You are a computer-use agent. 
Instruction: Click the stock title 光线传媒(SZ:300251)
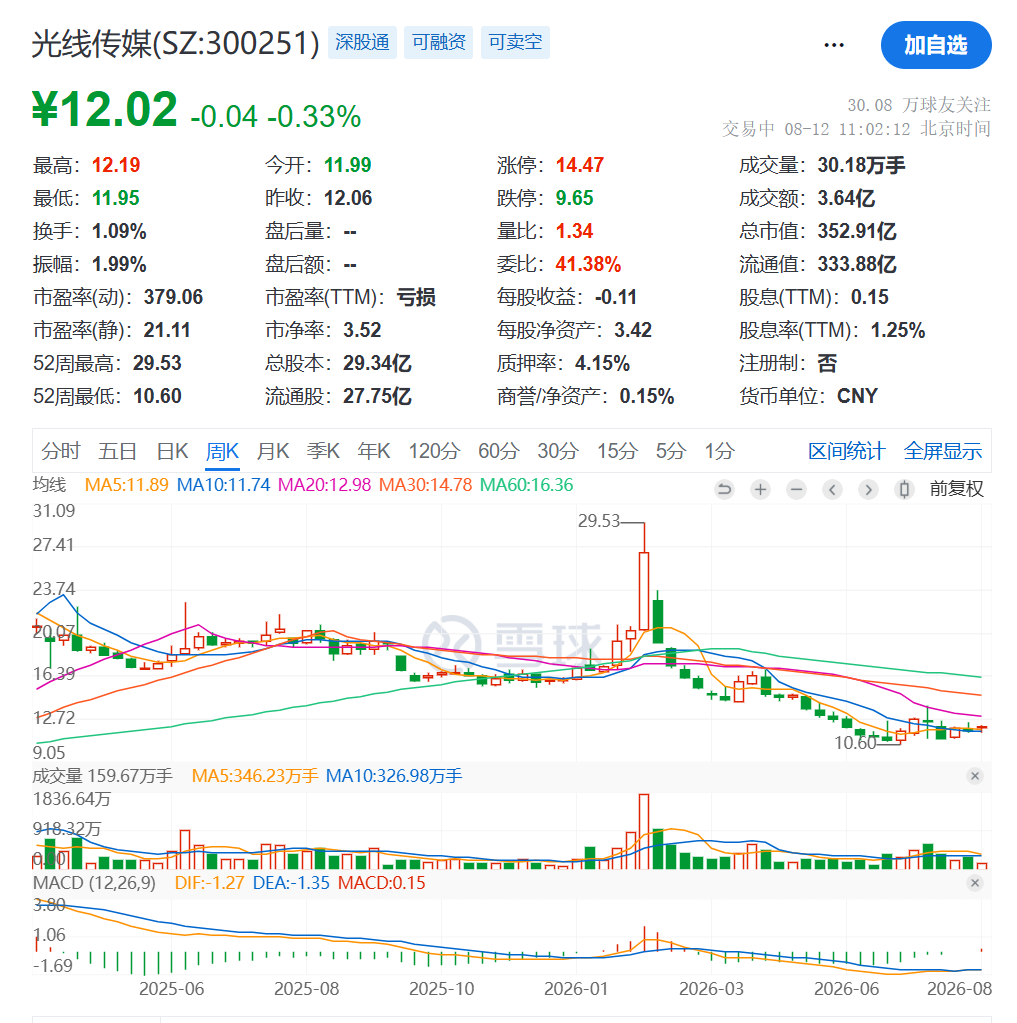tap(175, 44)
